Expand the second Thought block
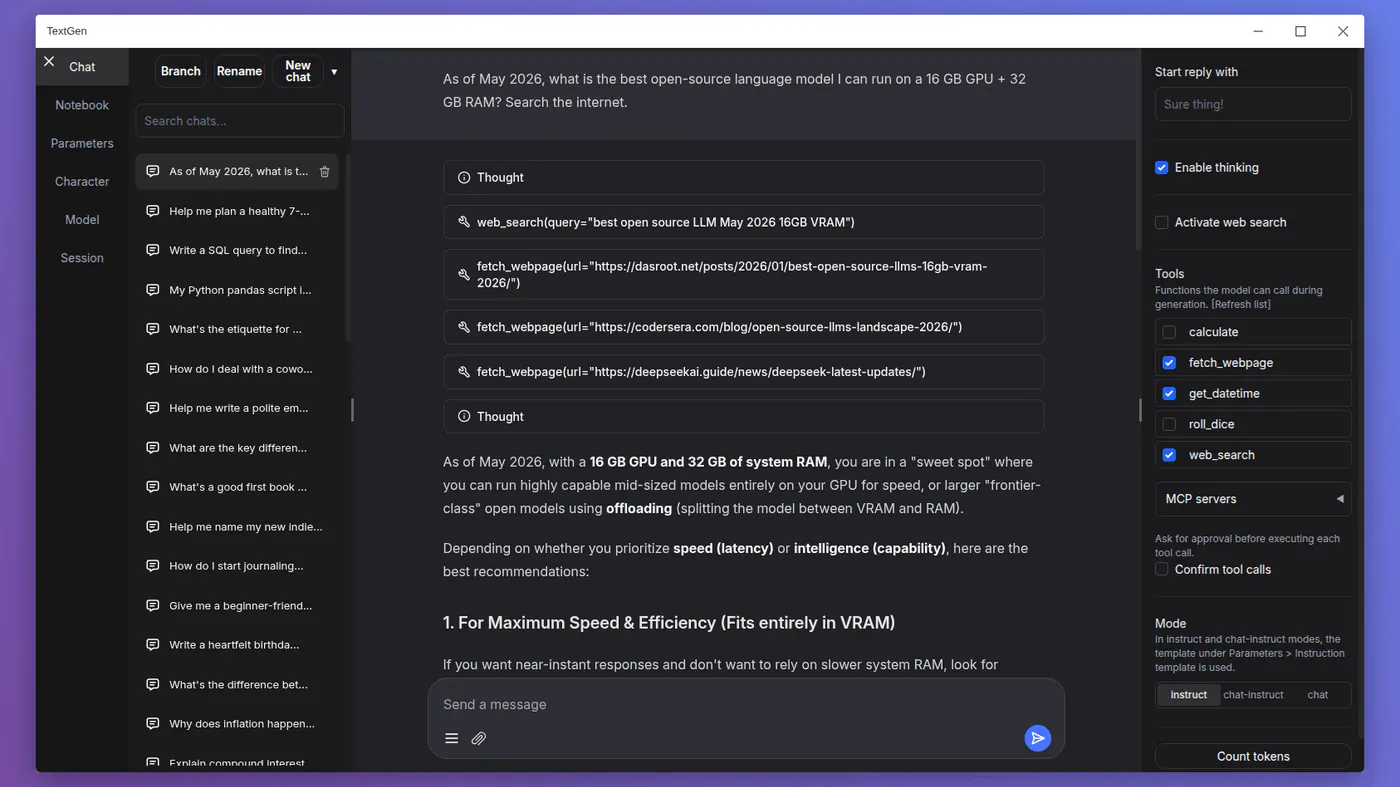Image resolution: width=1400 pixels, height=787 pixels. (743, 416)
